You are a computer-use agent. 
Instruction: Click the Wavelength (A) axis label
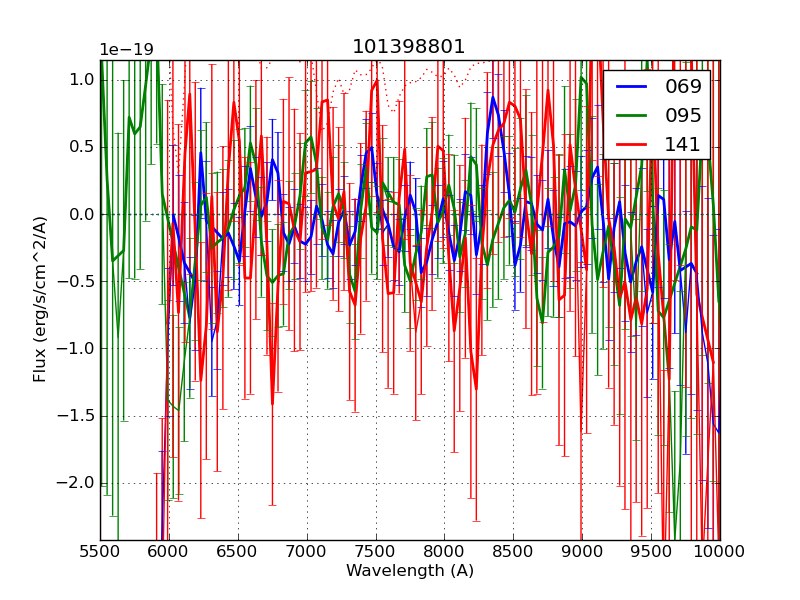[x=410, y=571]
